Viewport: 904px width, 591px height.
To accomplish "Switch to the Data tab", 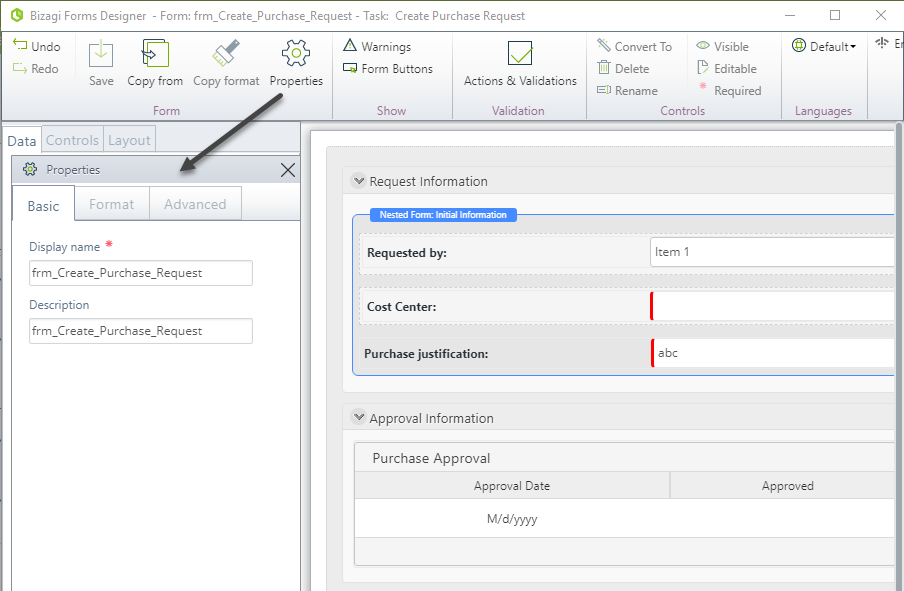I will pos(22,141).
